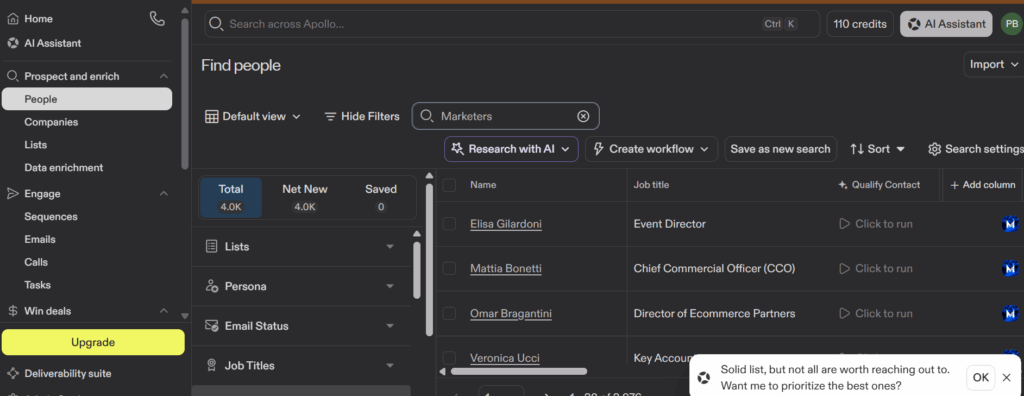Open Tasks under Engage
Viewport: 1024px width, 396px height.
coord(37,285)
